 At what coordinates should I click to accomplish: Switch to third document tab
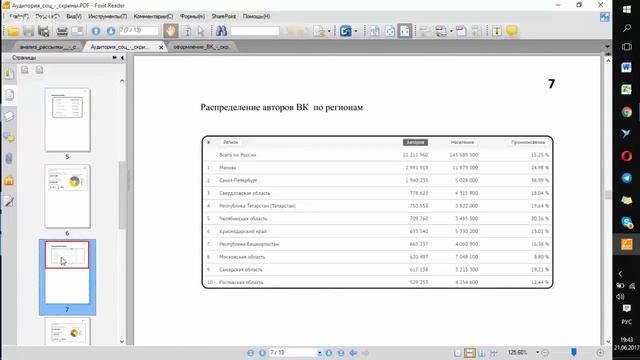click(x=201, y=47)
